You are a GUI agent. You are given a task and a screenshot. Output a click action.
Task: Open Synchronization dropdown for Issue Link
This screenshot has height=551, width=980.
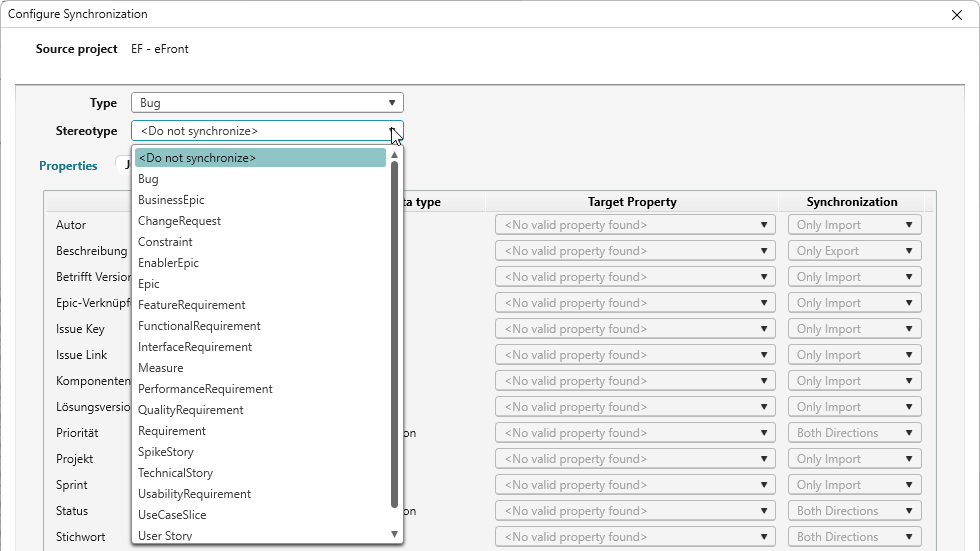point(854,355)
